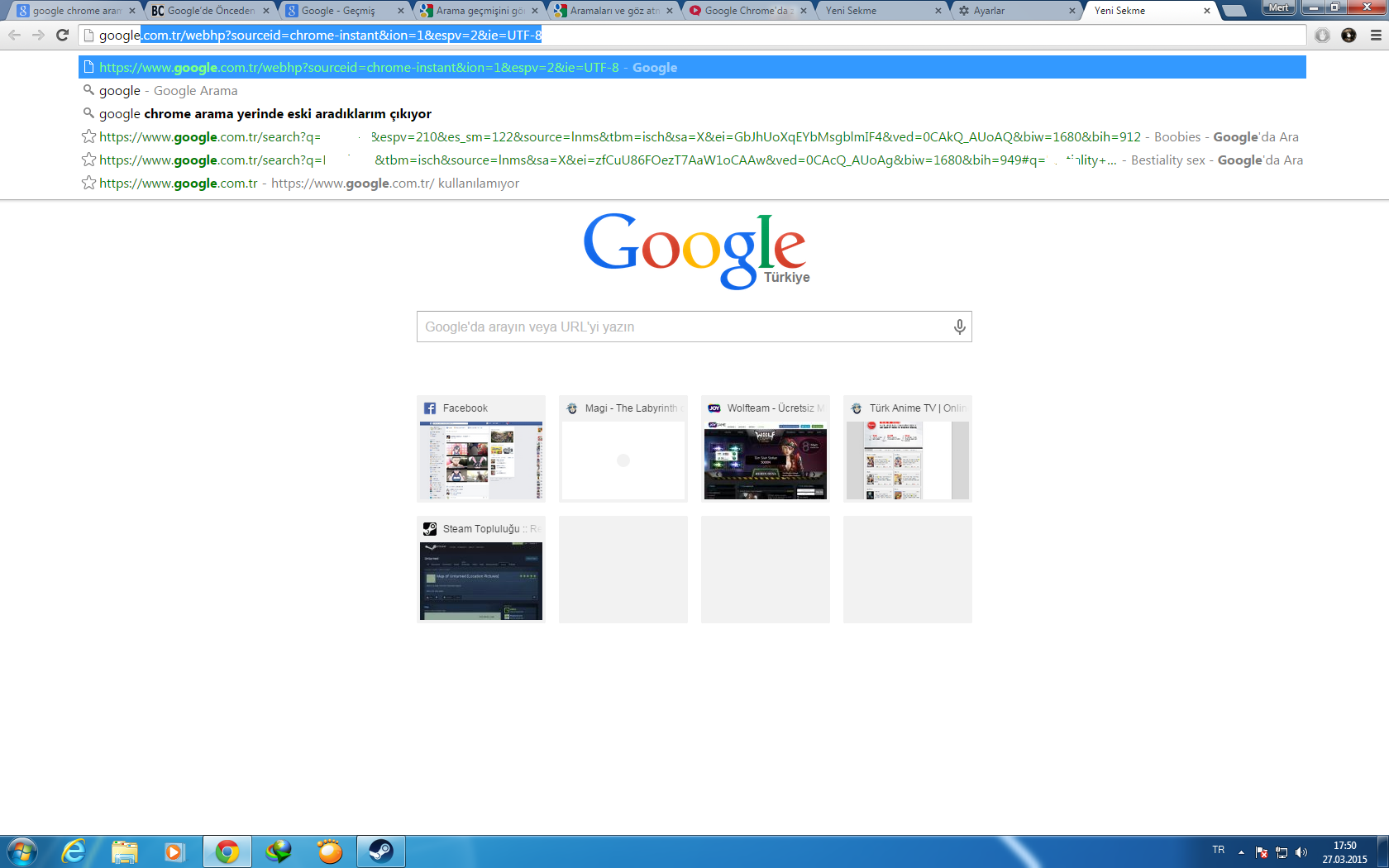Click the volume speaker tray icon
This screenshot has height=868, width=1389.
pyautogui.click(x=1301, y=852)
